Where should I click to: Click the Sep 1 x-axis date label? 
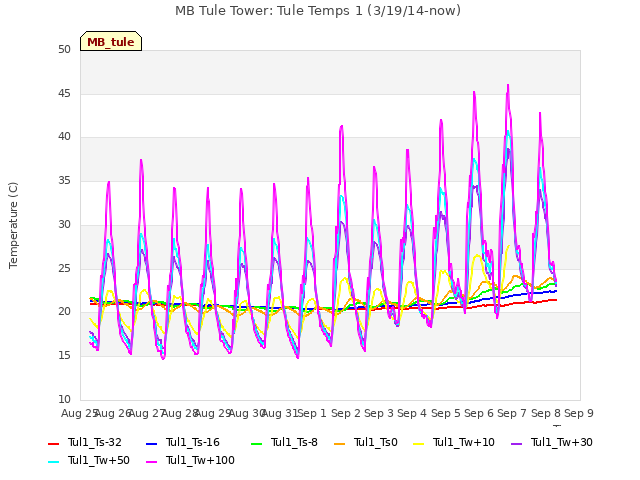tap(312, 413)
